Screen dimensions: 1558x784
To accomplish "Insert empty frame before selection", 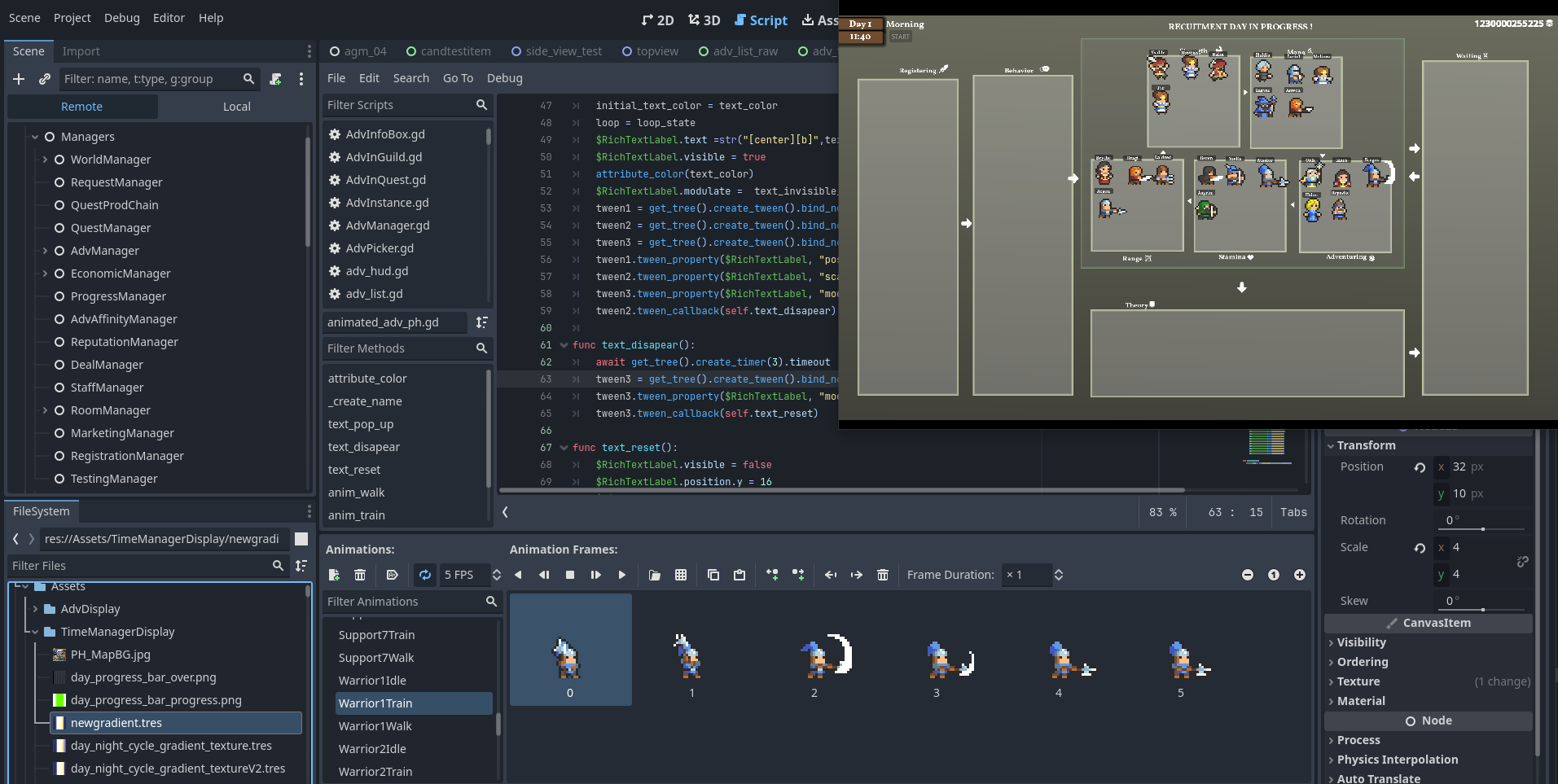I will pyautogui.click(x=772, y=575).
